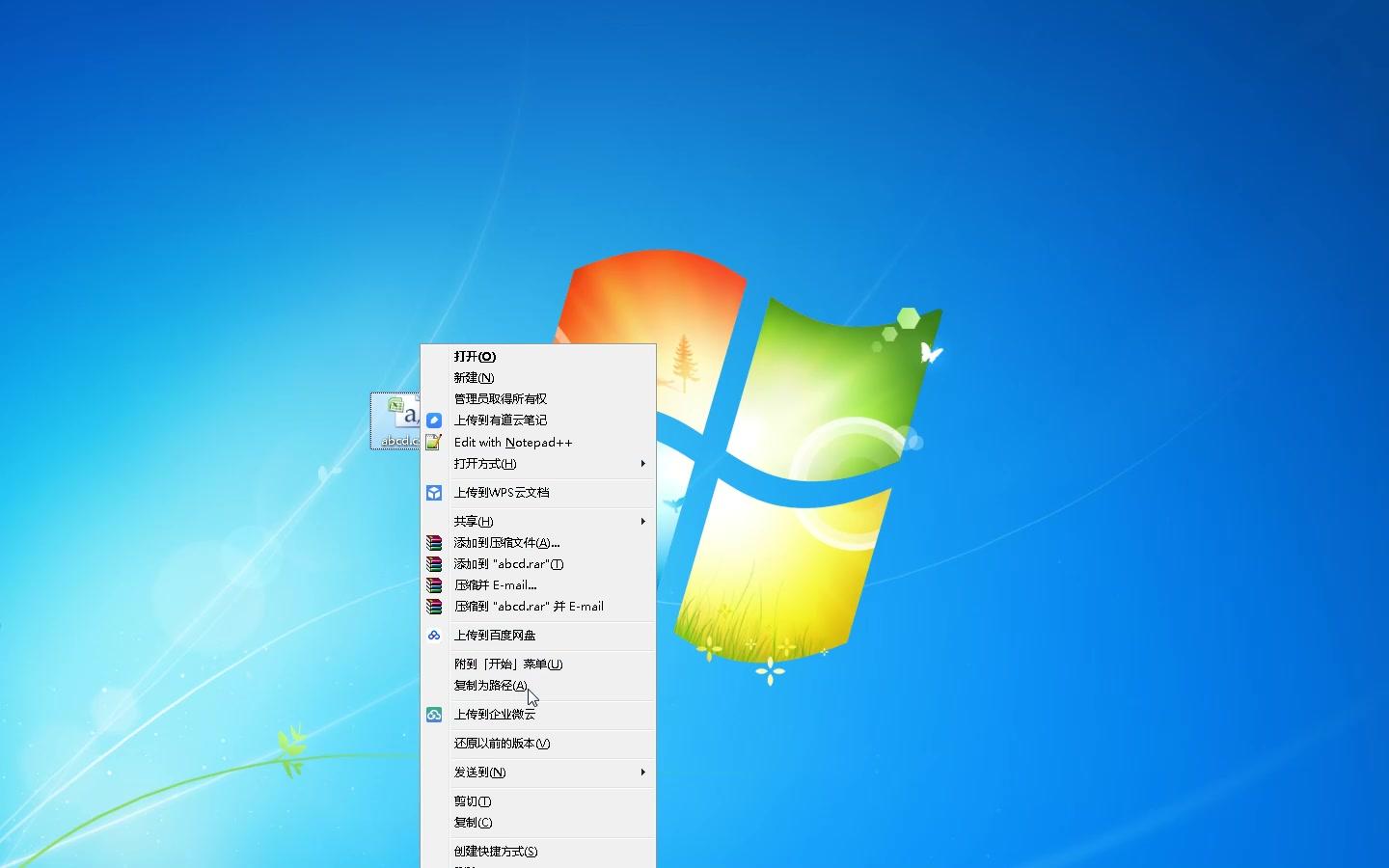Pin file via 附到「开始」菜单(U)
Image resolution: width=1389 pixels, height=868 pixels.
[x=538, y=665]
